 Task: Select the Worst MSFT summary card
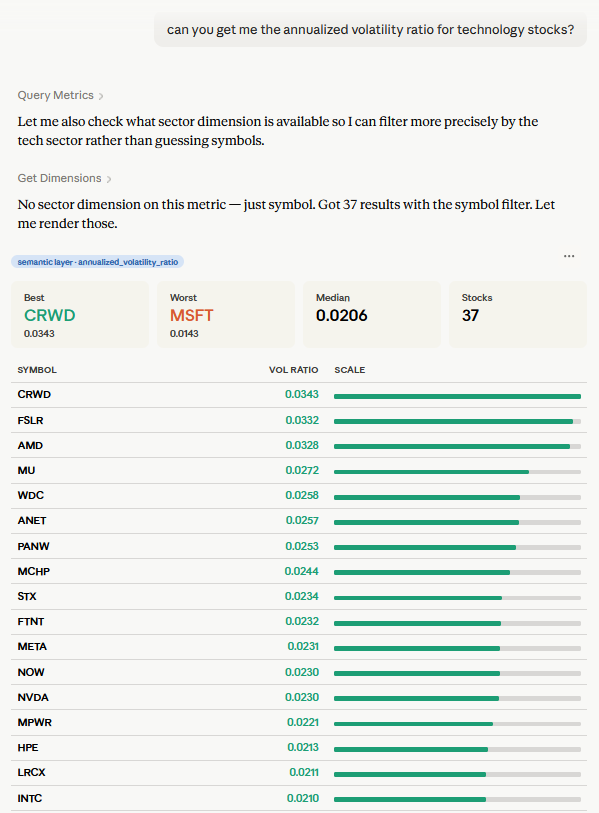pos(226,315)
